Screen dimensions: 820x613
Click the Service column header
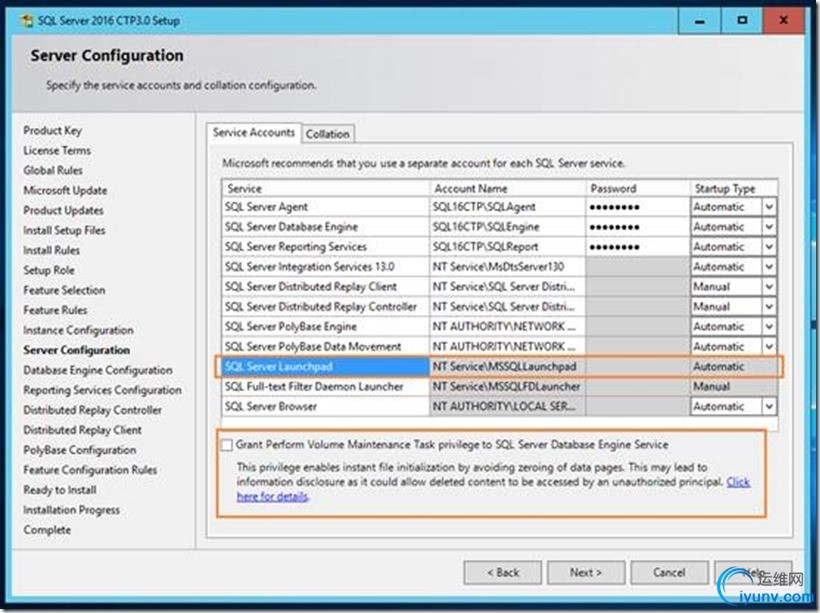[x=325, y=188]
